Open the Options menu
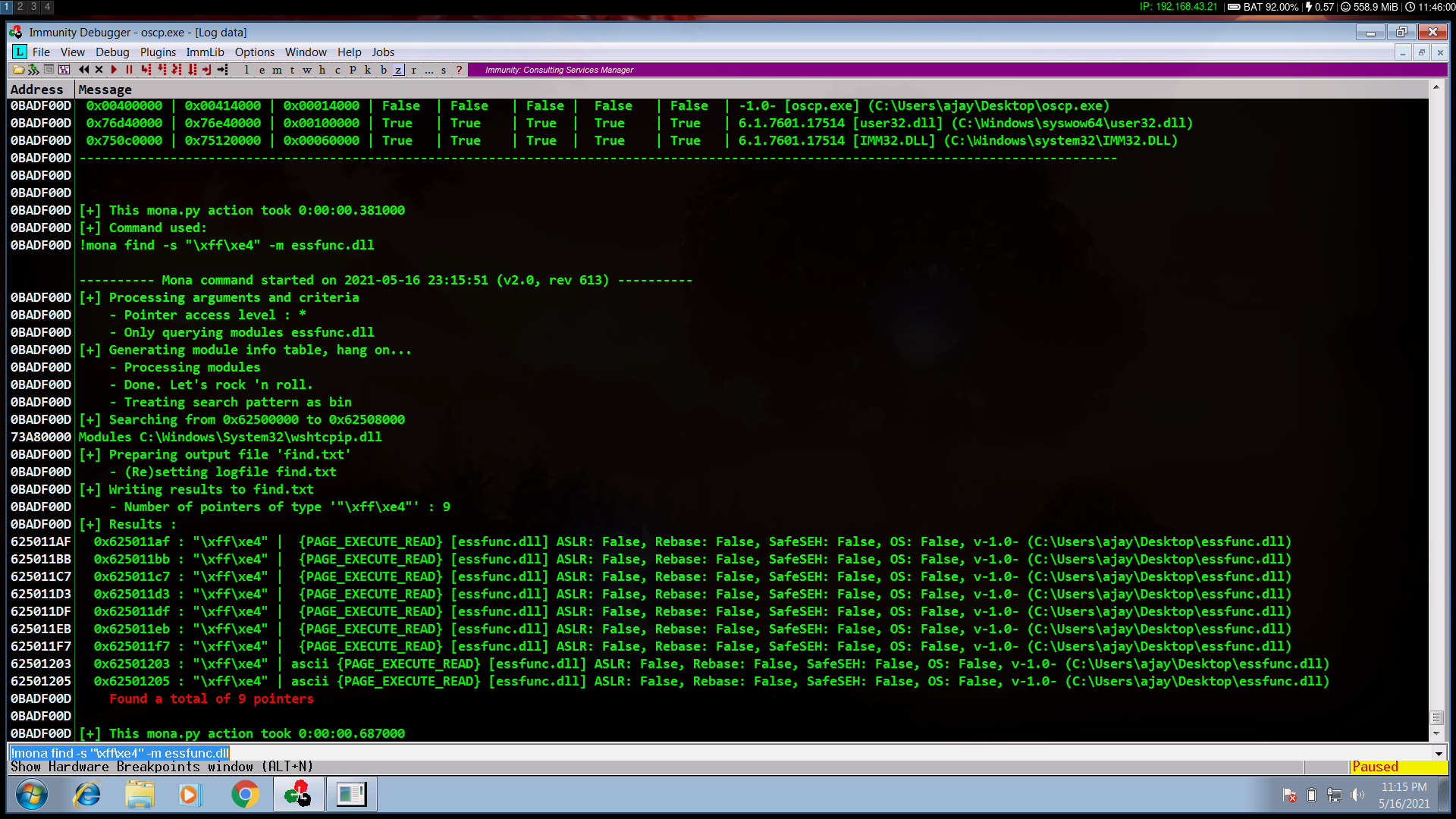 pos(255,52)
